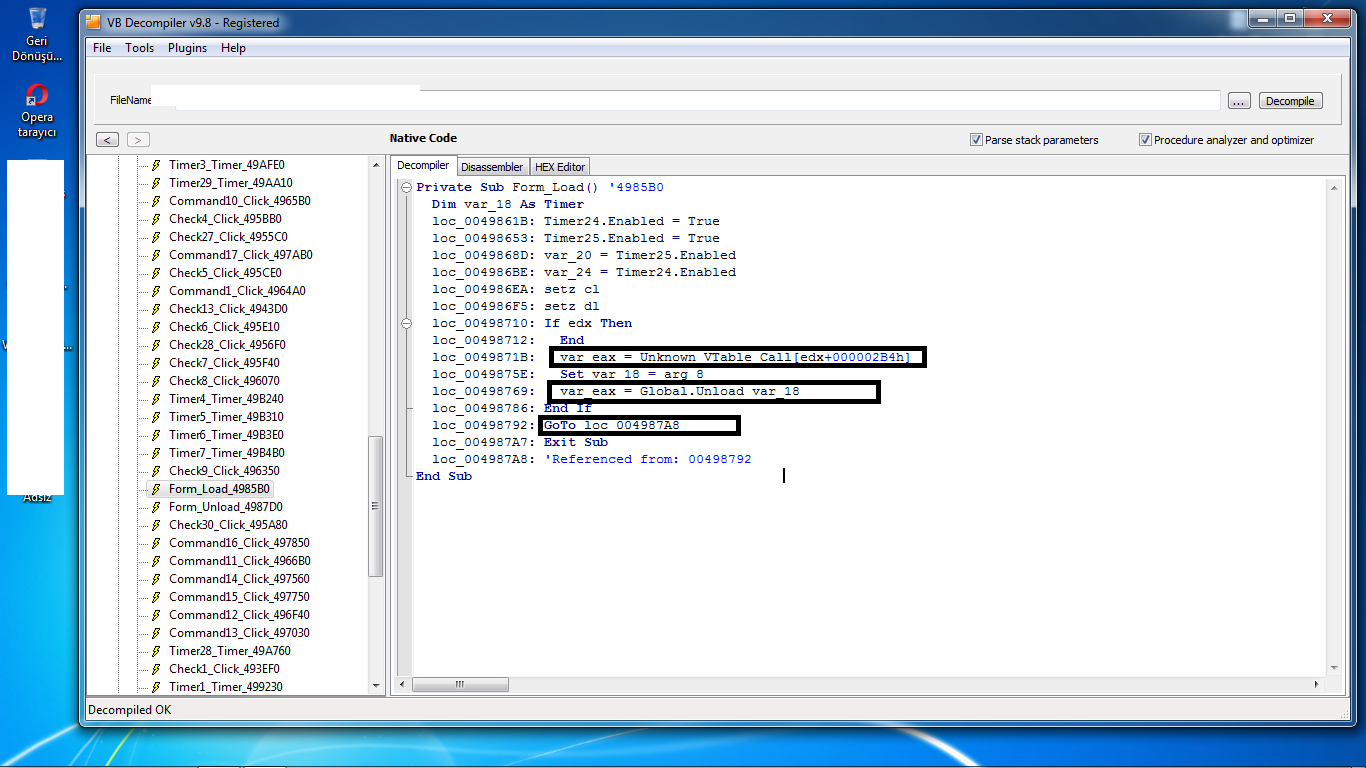Click the lightning icon beside Form_Unload_4987D0
This screenshot has width=1366, height=768.
(x=156, y=507)
